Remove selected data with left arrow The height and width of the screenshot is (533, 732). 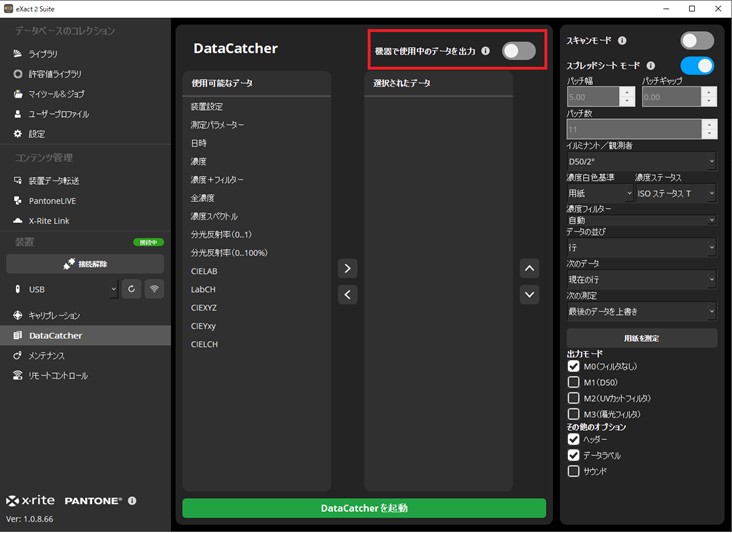point(347,295)
